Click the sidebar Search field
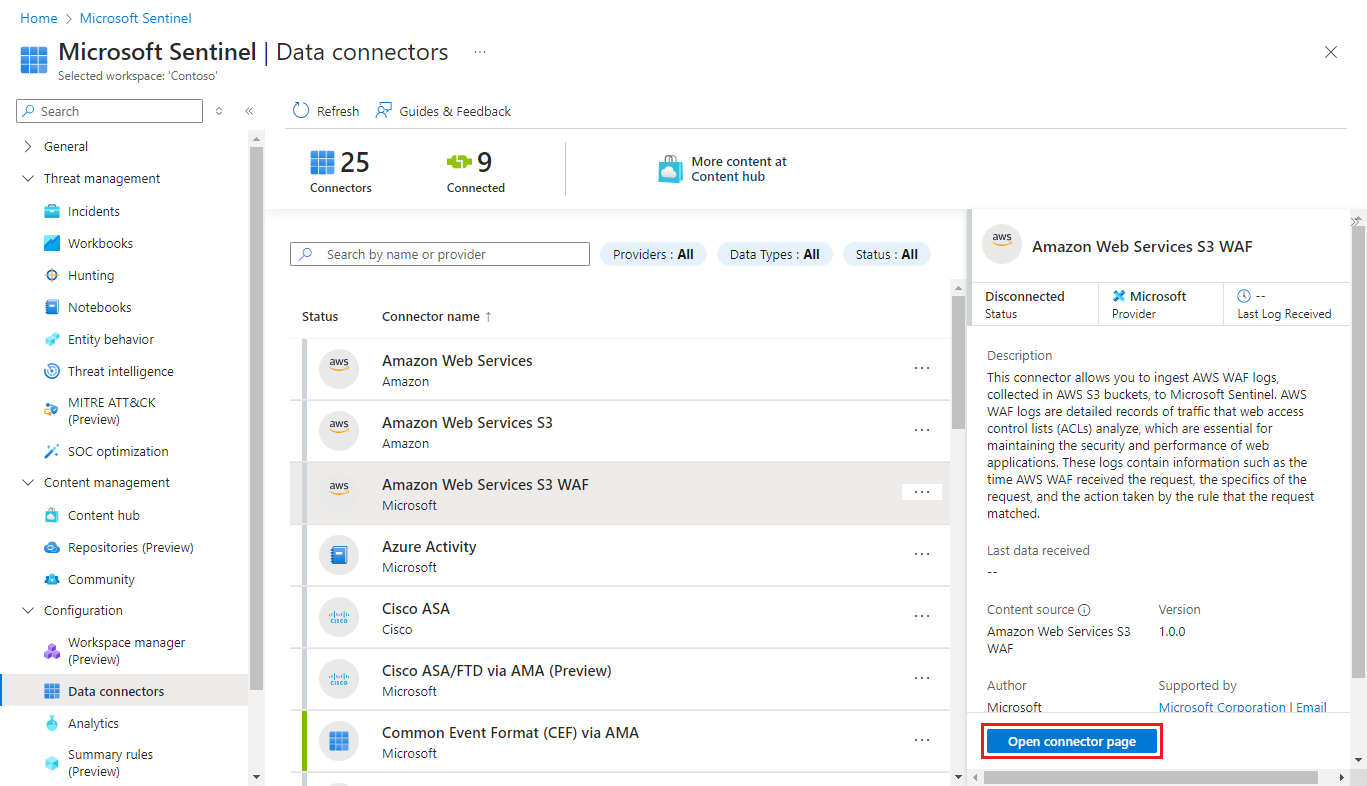Viewport: 1367px width, 786px height. pos(110,111)
